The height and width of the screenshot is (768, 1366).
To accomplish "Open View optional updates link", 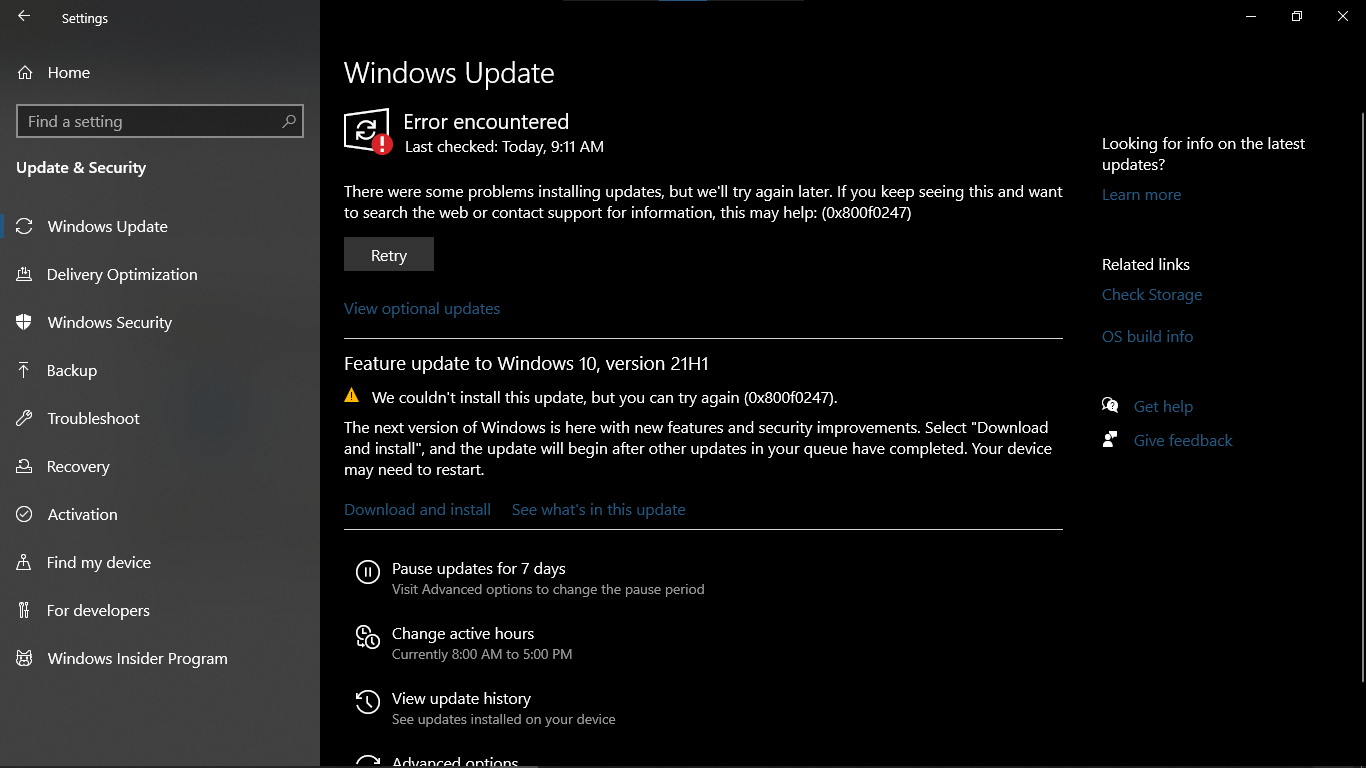I will click(x=422, y=308).
